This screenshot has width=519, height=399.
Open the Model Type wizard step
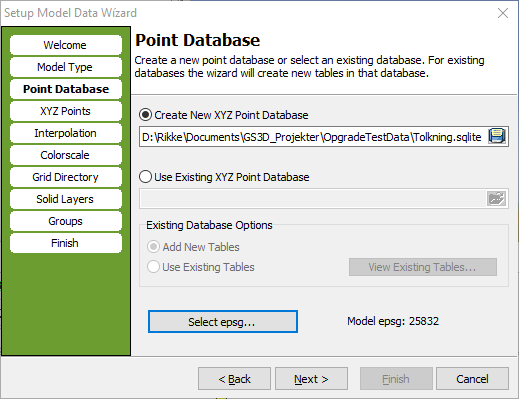66,67
